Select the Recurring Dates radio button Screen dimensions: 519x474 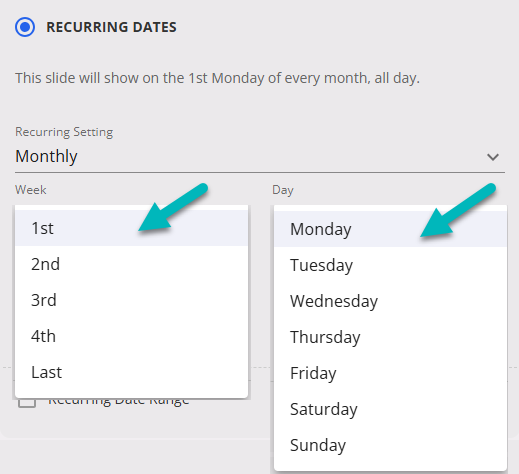pyautogui.click(x=25, y=27)
